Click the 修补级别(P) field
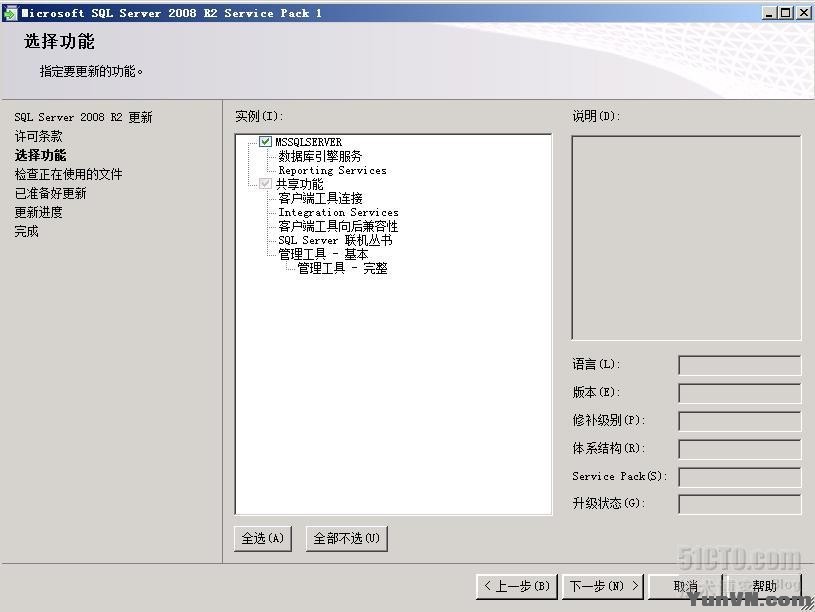This screenshot has height=612, width=815. tap(740, 421)
